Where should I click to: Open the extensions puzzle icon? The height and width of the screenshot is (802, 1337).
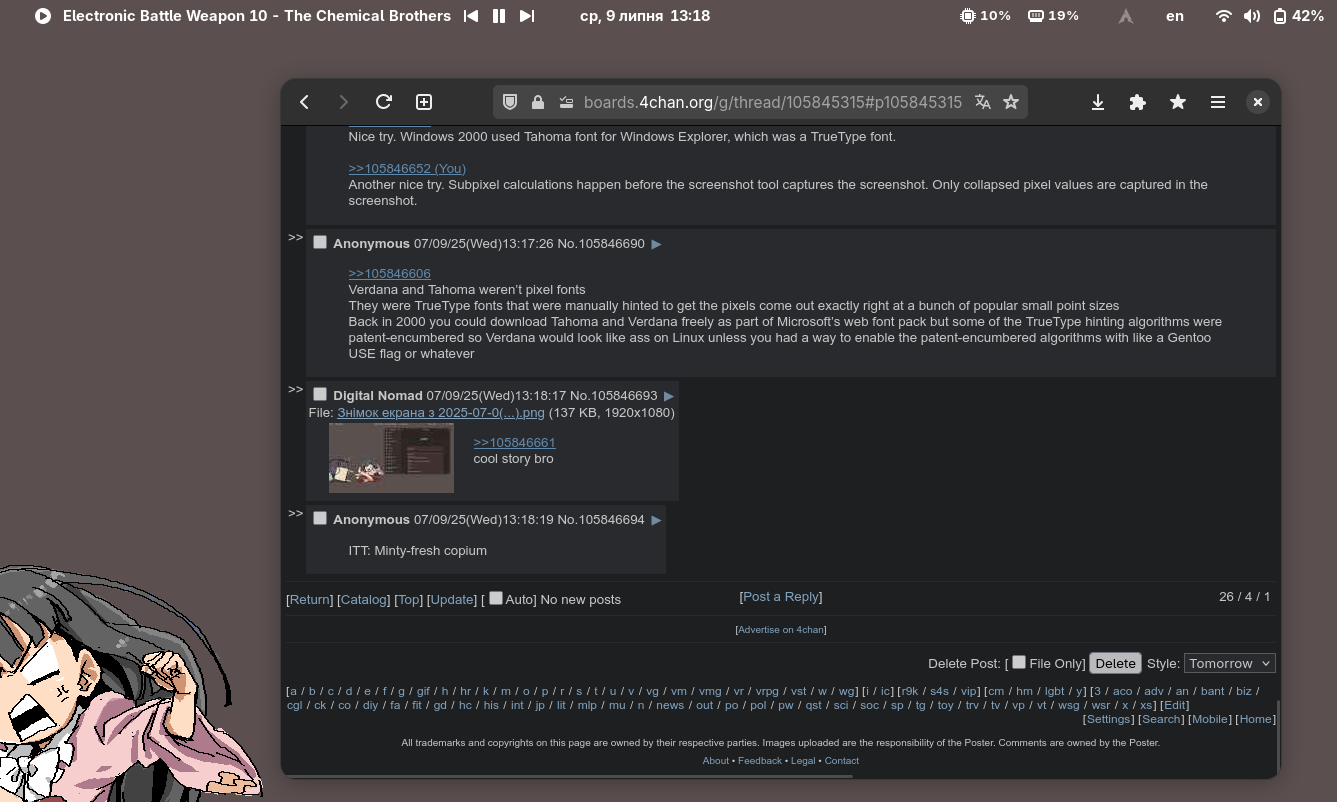click(1138, 102)
